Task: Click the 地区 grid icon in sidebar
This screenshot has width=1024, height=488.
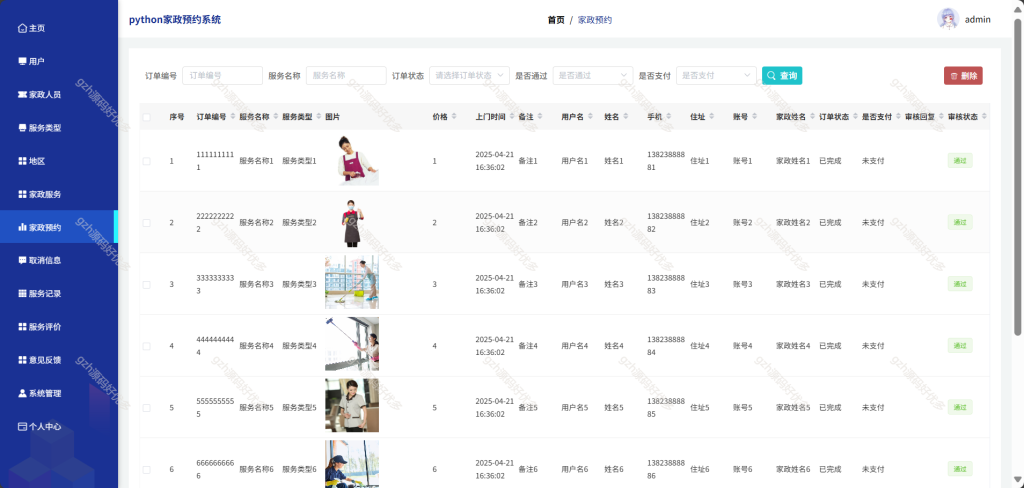Action: 22,161
